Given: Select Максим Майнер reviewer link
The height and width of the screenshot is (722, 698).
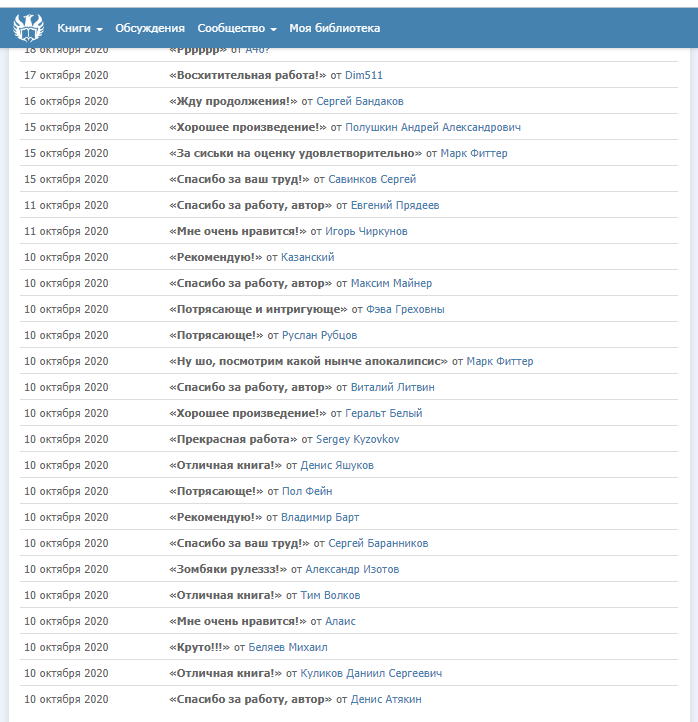Looking at the screenshot, I should point(391,283).
